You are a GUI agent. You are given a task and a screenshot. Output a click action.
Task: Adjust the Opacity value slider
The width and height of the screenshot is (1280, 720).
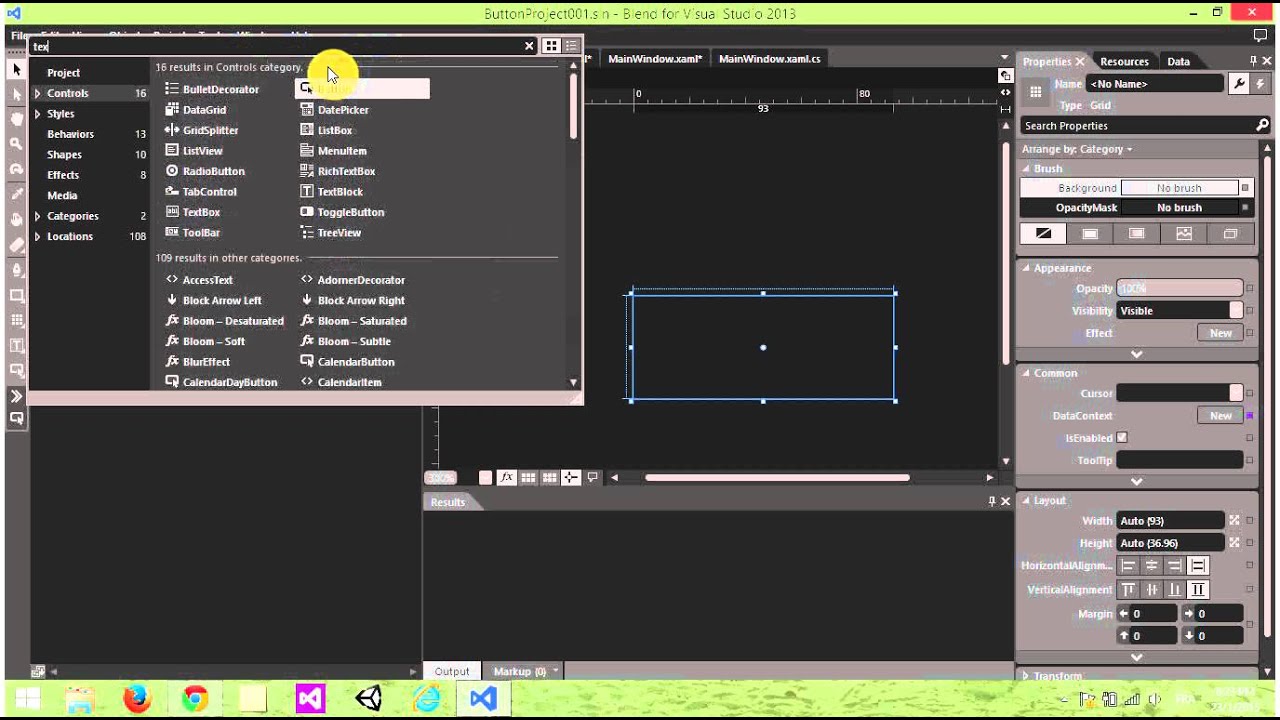coord(1179,289)
